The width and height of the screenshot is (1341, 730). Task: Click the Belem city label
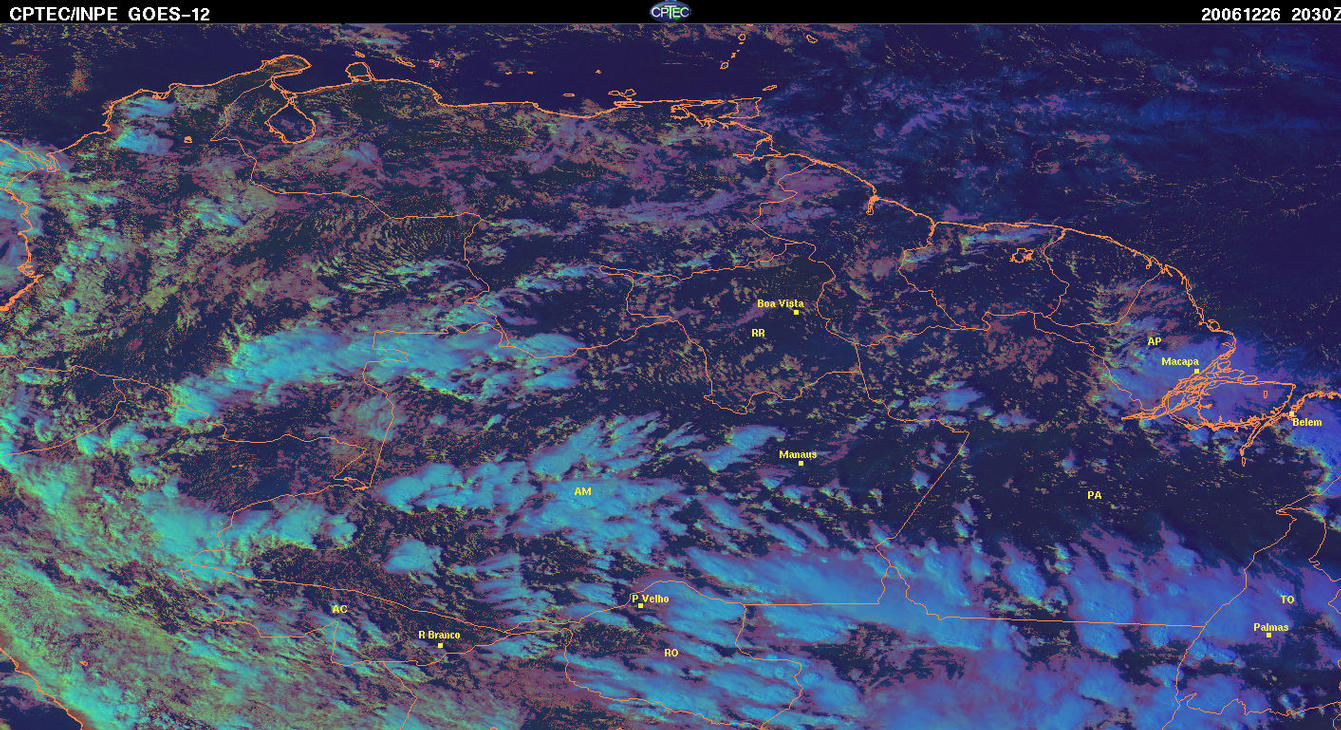[1307, 422]
